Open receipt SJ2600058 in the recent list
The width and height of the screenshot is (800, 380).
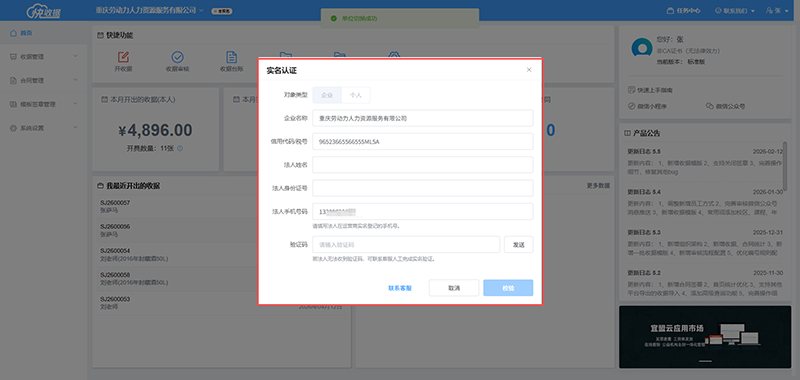221,278
